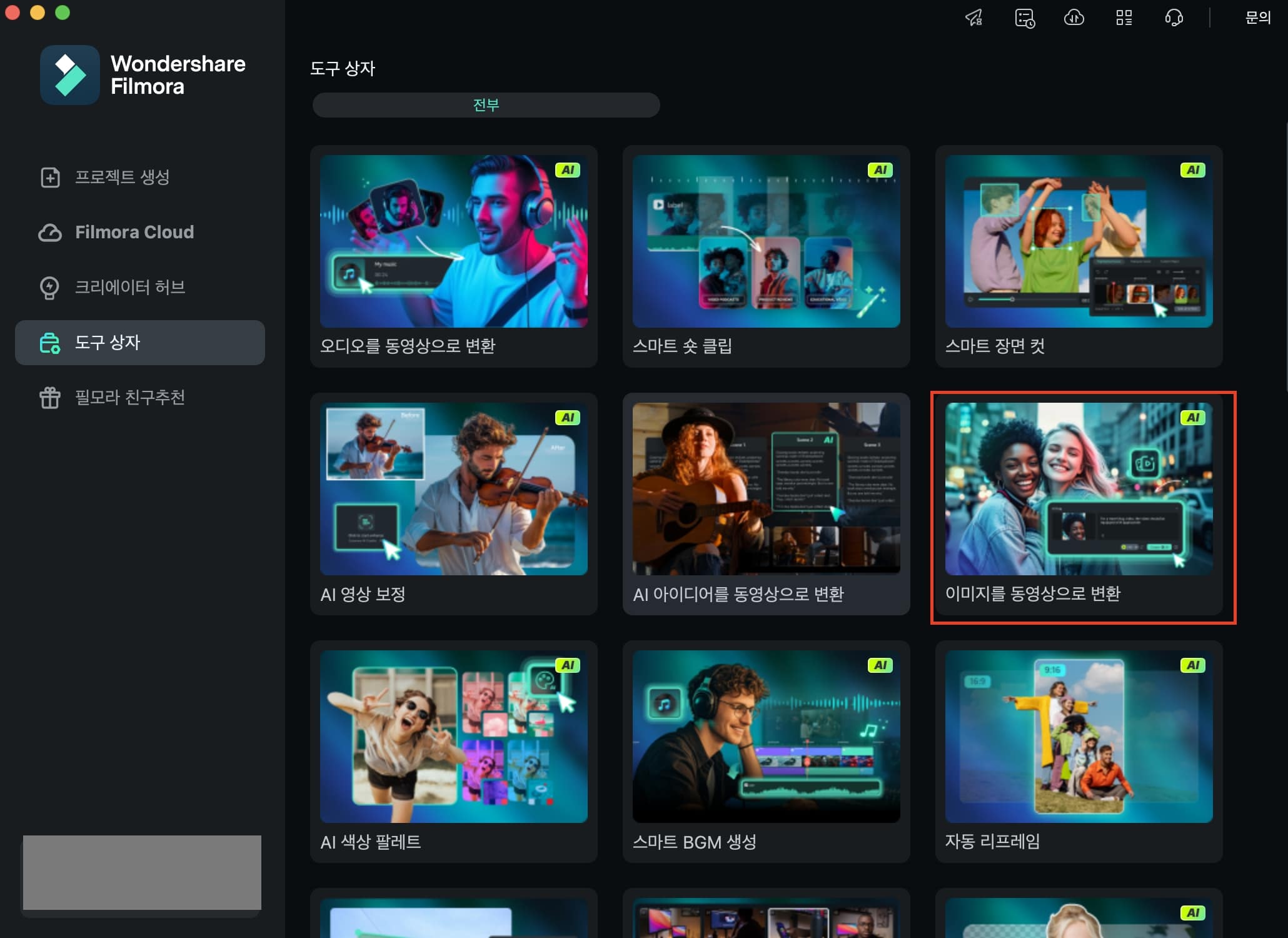Click the paper plane send icon
This screenshot has height=938, width=1288.
pyautogui.click(x=974, y=18)
